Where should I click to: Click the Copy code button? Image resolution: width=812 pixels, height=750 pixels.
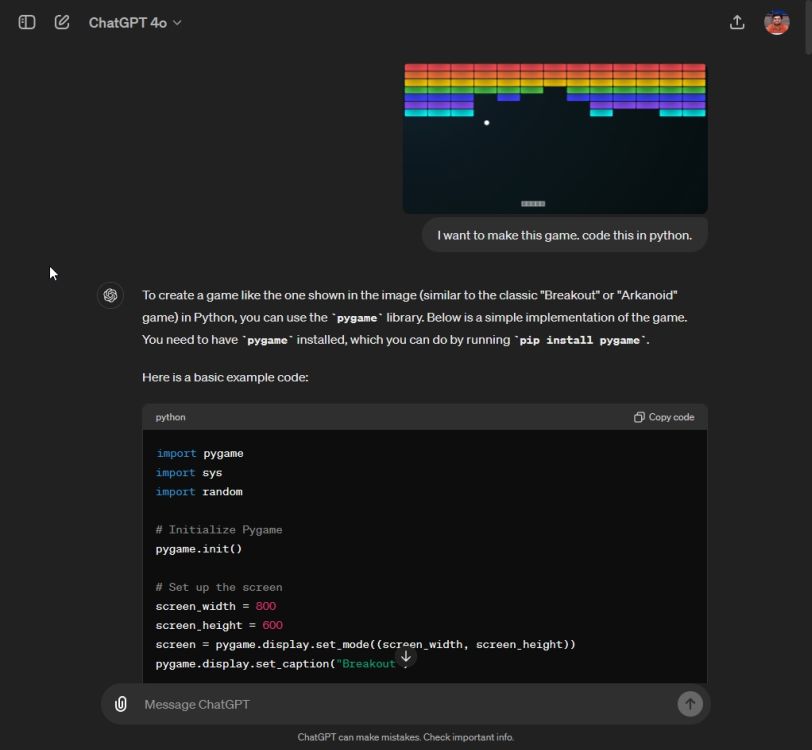663,417
